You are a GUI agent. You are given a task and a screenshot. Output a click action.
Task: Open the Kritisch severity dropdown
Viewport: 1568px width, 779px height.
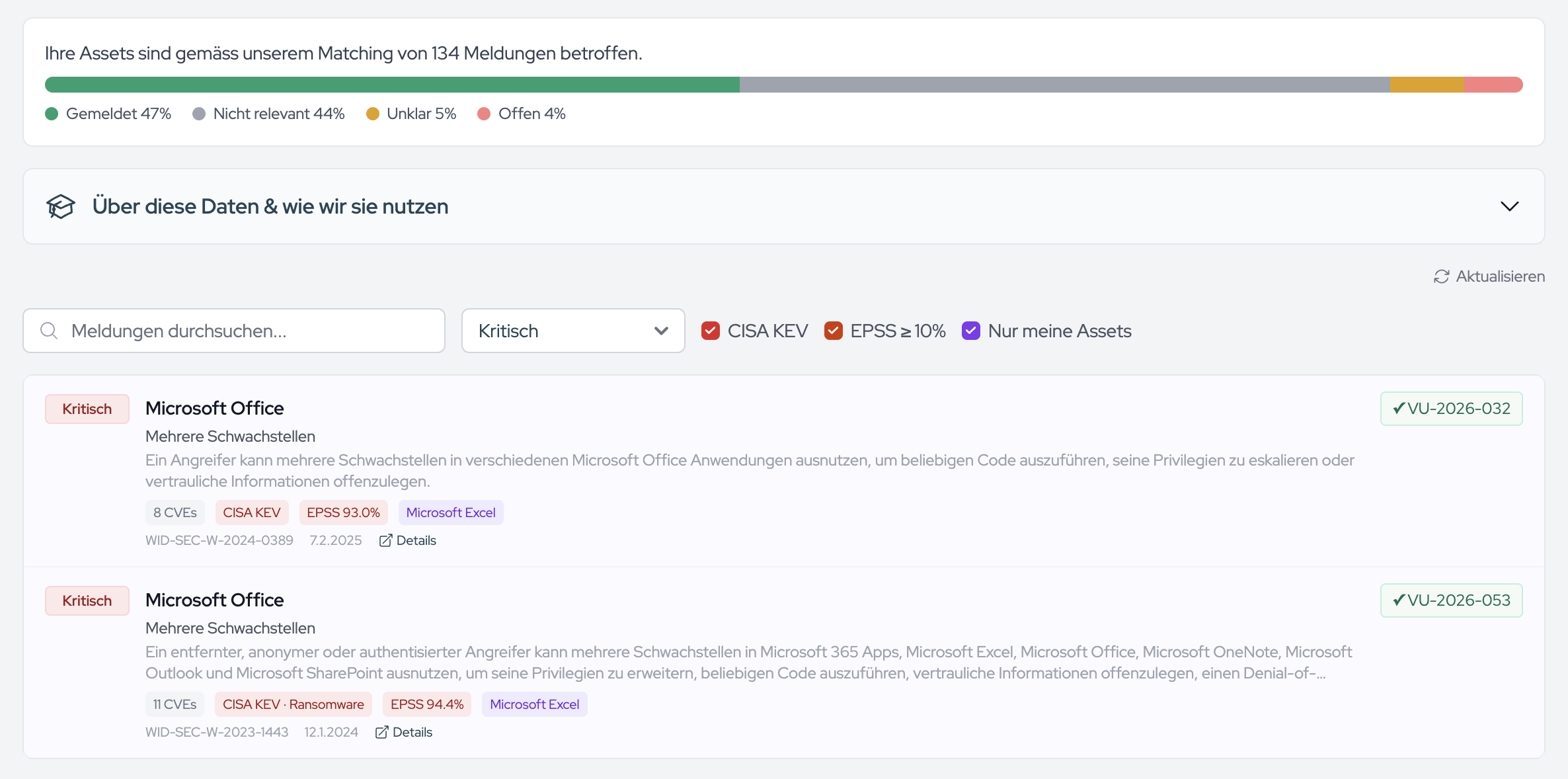573,331
